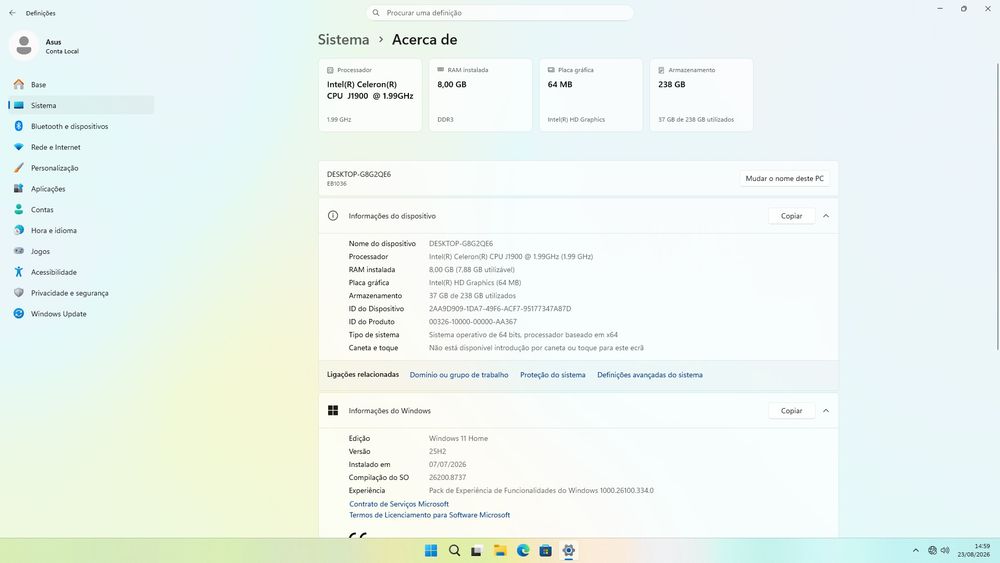Click the ID do Dispositivo value
The height and width of the screenshot is (563, 1000).
500,309
